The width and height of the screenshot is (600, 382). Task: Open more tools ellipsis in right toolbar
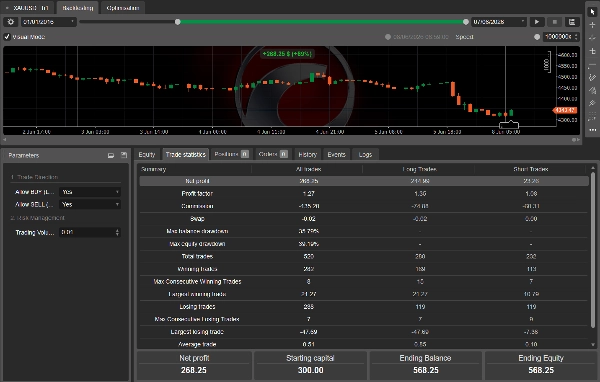[x=592, y=130]
